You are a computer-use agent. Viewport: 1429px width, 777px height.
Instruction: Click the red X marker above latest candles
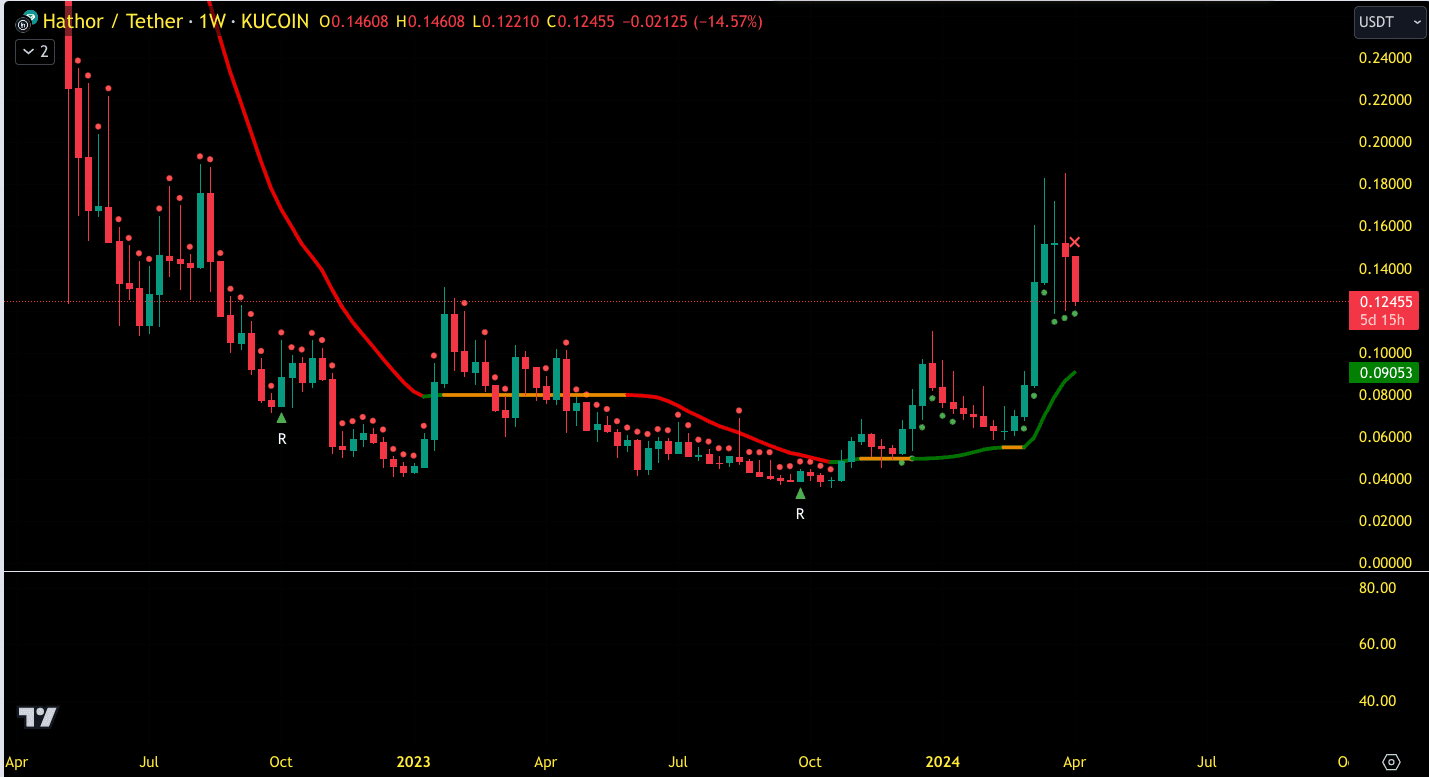coord(1075,242)
